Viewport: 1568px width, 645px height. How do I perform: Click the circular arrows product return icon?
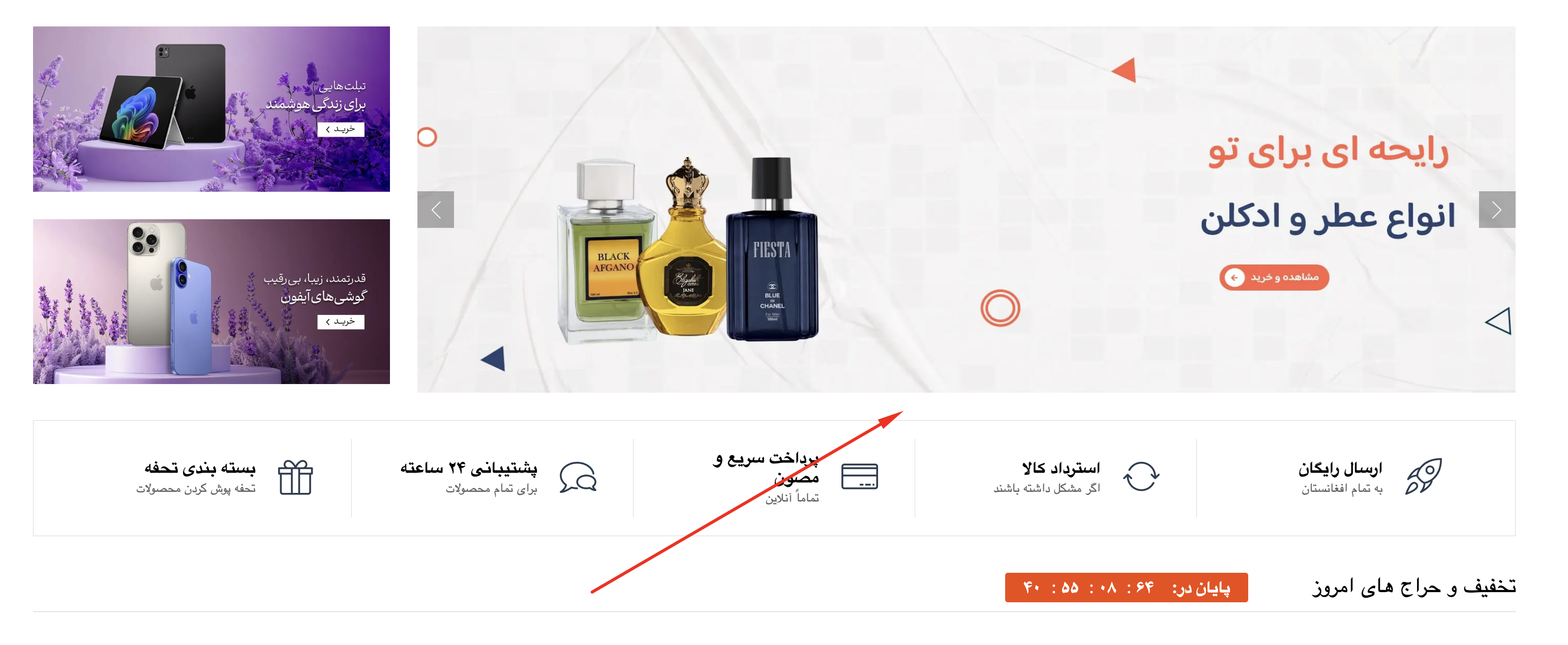click(x=1141, y=476)
